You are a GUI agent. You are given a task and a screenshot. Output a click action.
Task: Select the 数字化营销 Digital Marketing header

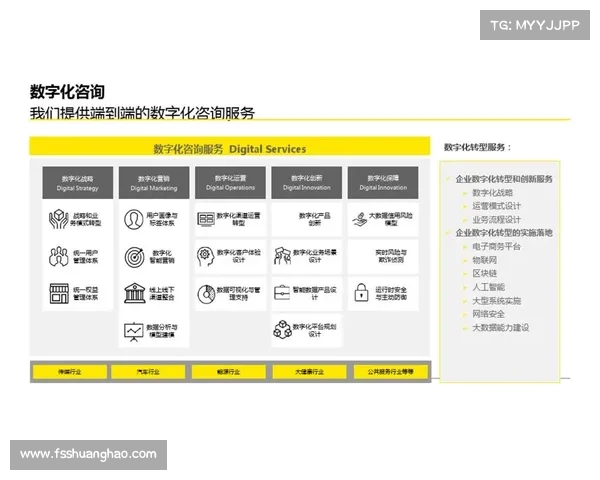pos(154,183)
